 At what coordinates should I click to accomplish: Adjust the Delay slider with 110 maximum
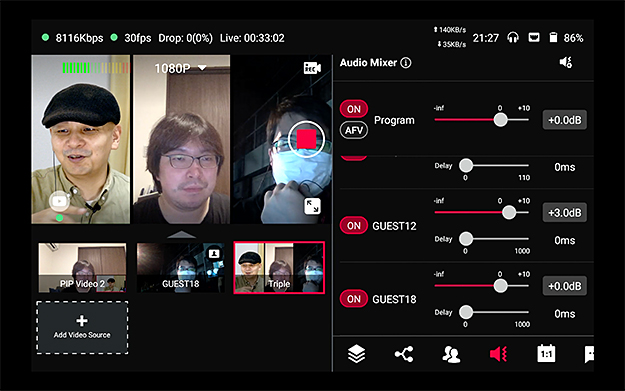pyautogui.click(x=494, y=165)
